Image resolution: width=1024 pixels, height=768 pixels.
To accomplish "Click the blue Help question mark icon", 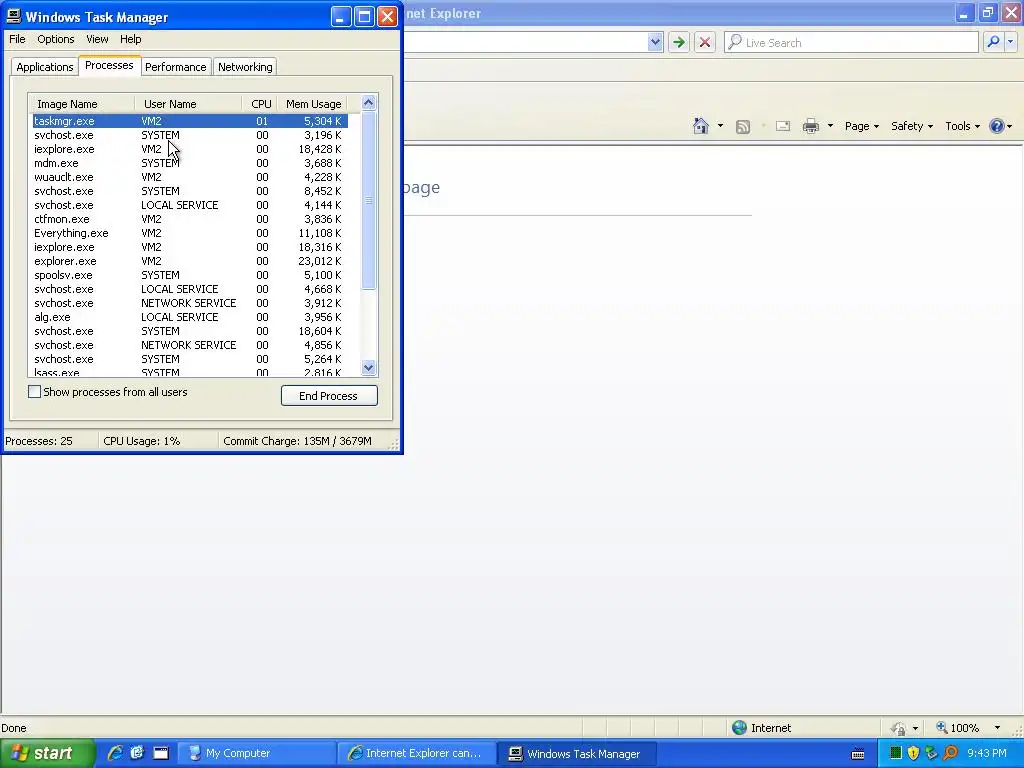I will [997, 126].
